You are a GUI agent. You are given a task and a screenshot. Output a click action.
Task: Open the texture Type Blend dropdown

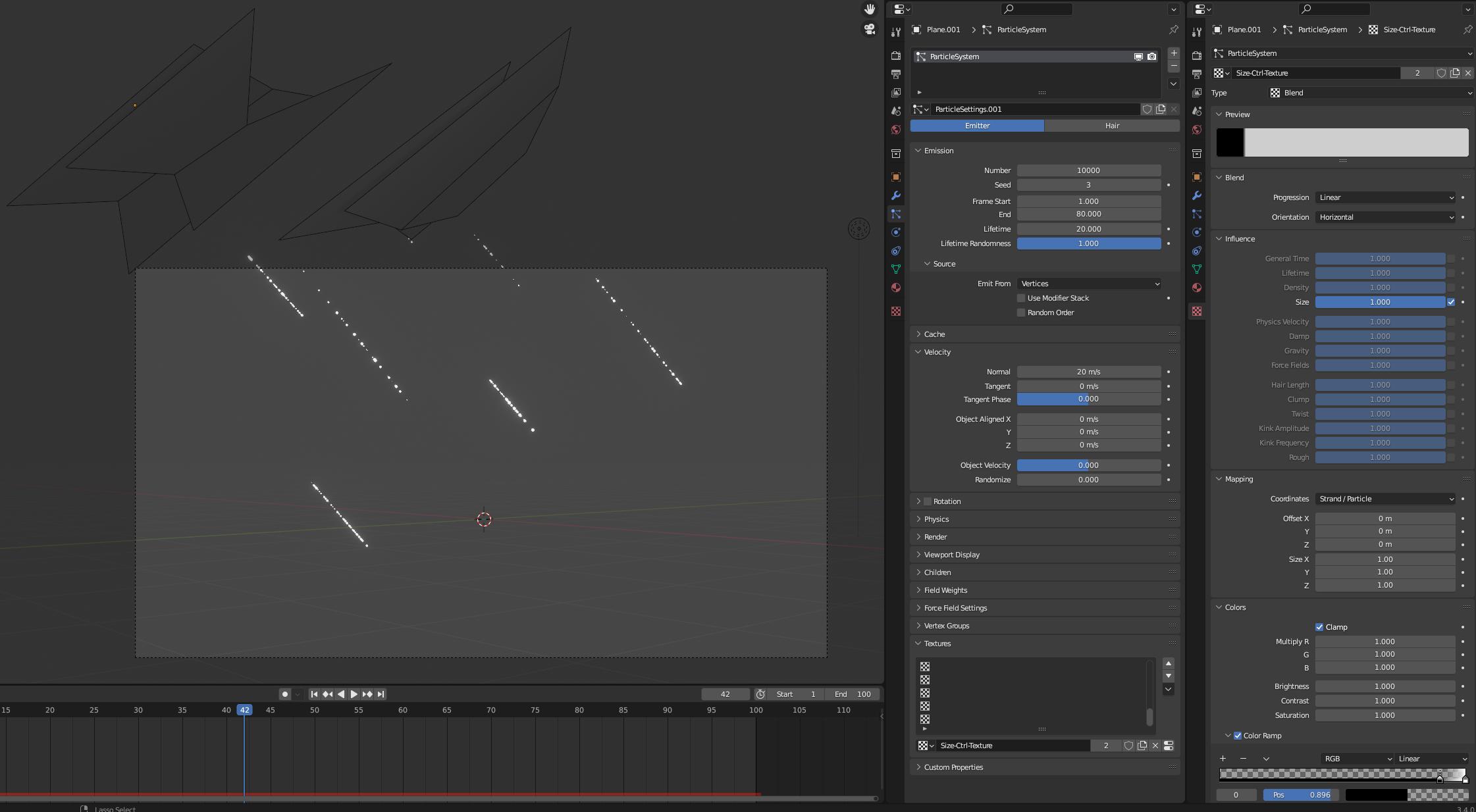1371,93
